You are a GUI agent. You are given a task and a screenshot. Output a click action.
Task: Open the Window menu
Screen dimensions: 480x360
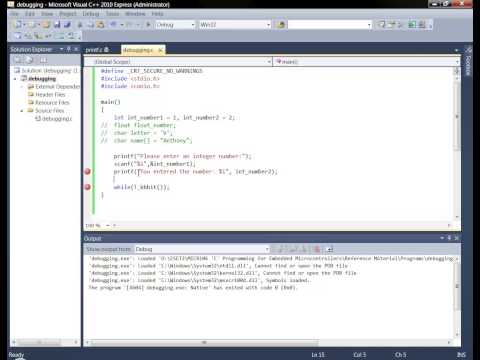point(135,14)
